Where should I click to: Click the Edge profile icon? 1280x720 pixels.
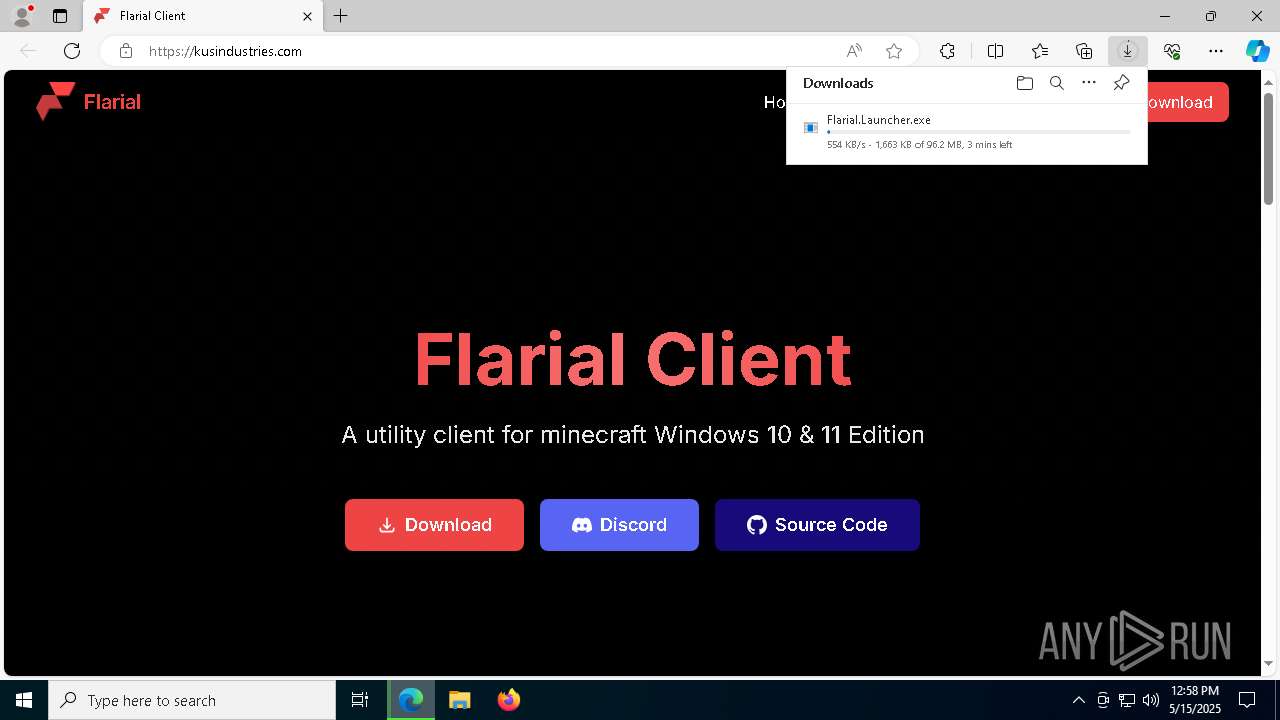point(22,16)
